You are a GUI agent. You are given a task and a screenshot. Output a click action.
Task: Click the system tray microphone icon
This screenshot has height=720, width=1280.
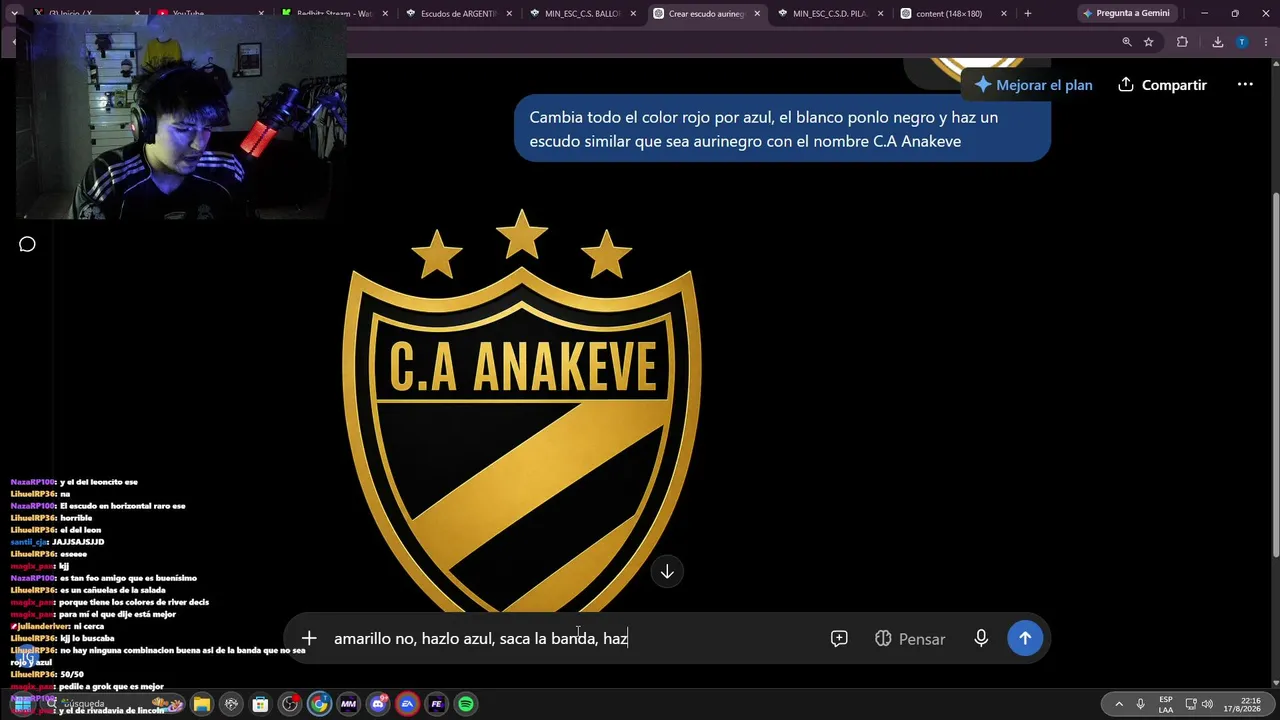coord(1140,704)
